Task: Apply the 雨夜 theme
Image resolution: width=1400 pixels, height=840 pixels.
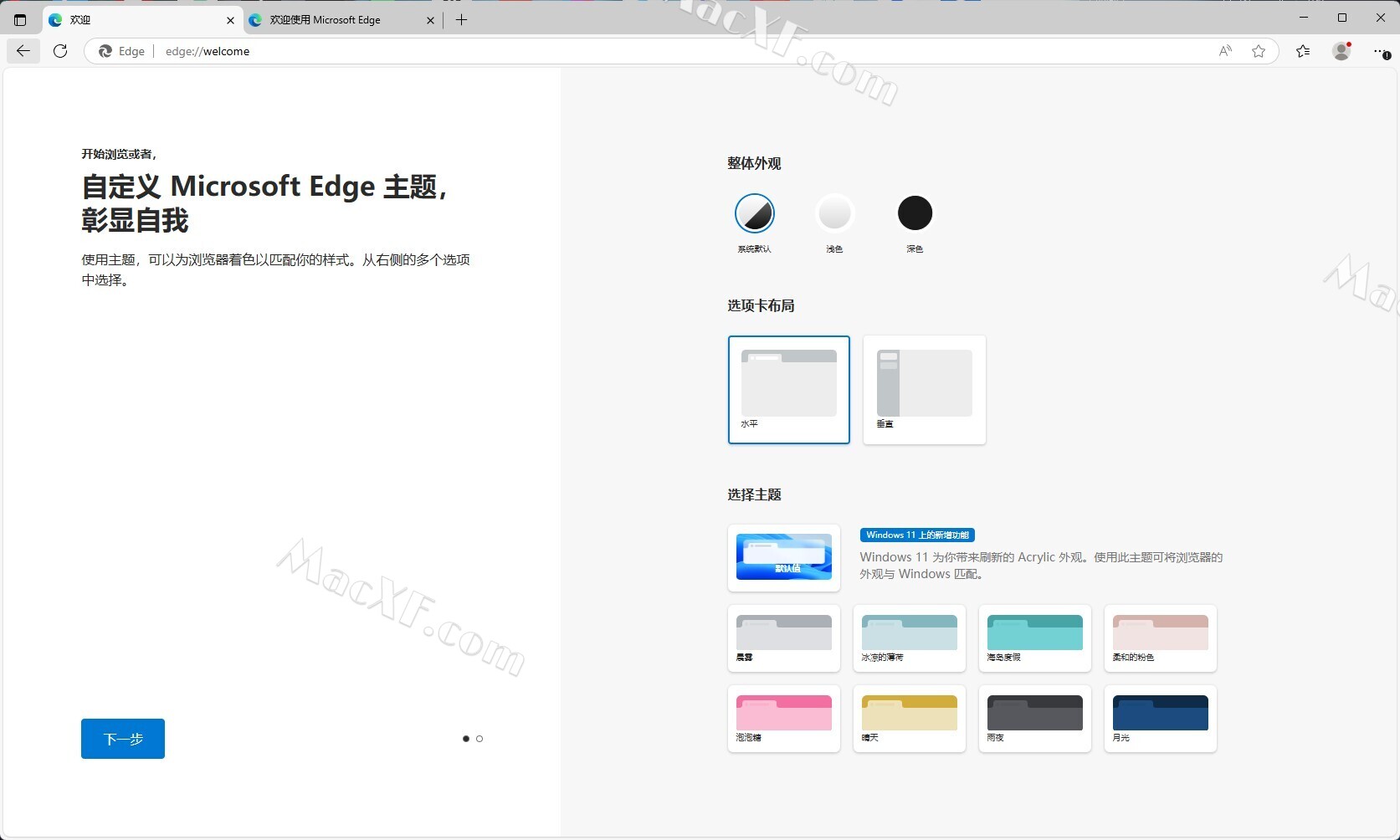Action: pos(1035,719)
